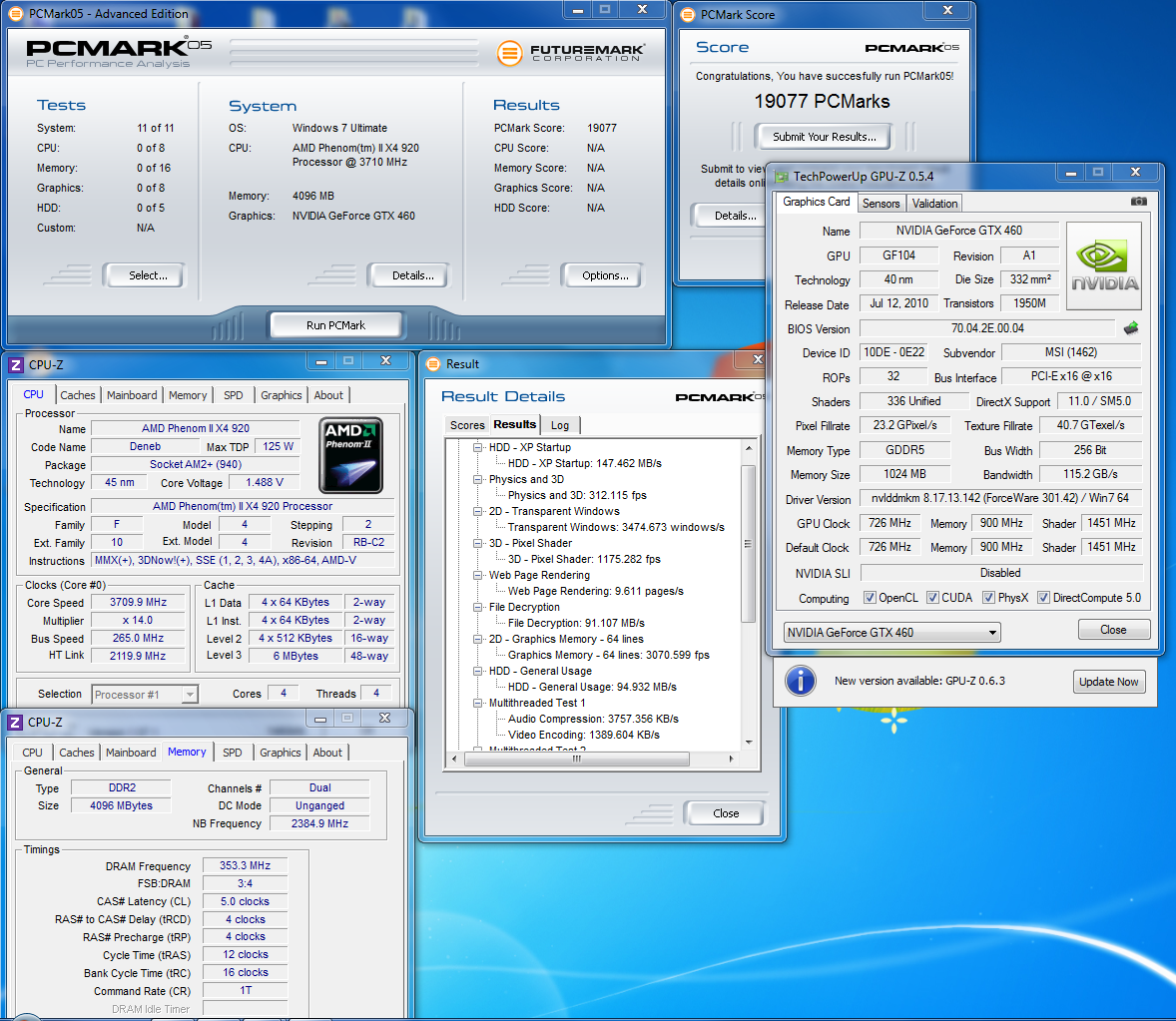Collapse the HDD - General Usage node
This screenshot has width=1176, height=1021.
point(478,671)
